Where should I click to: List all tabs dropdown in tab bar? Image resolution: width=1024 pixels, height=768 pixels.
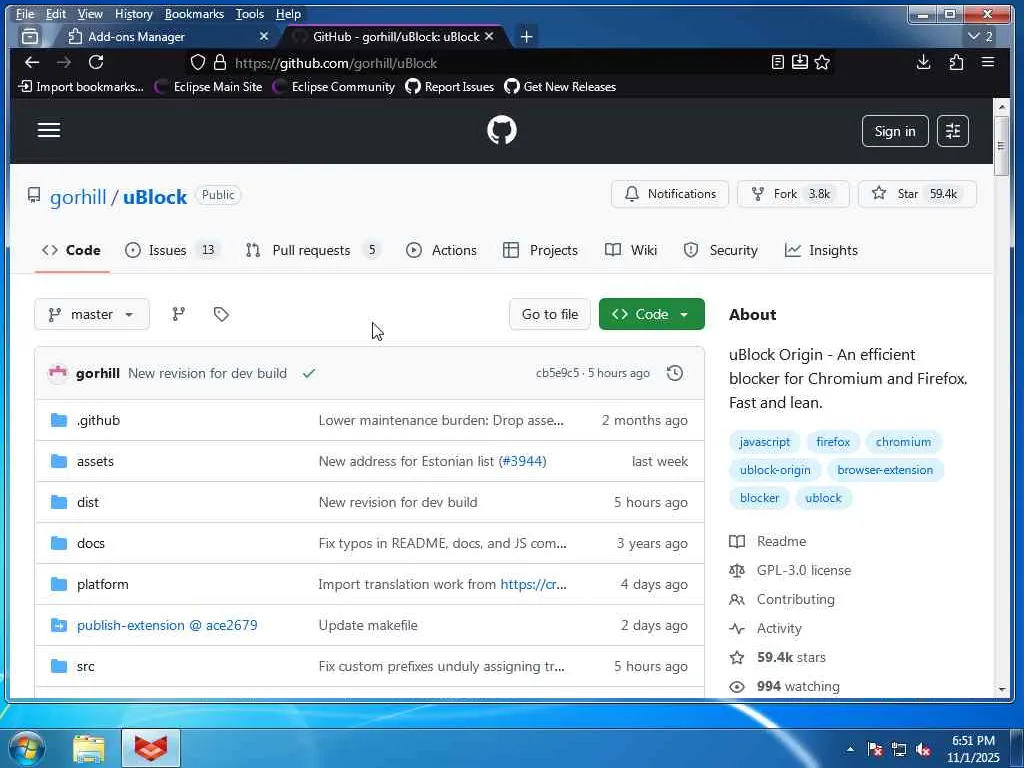[980, 37]
